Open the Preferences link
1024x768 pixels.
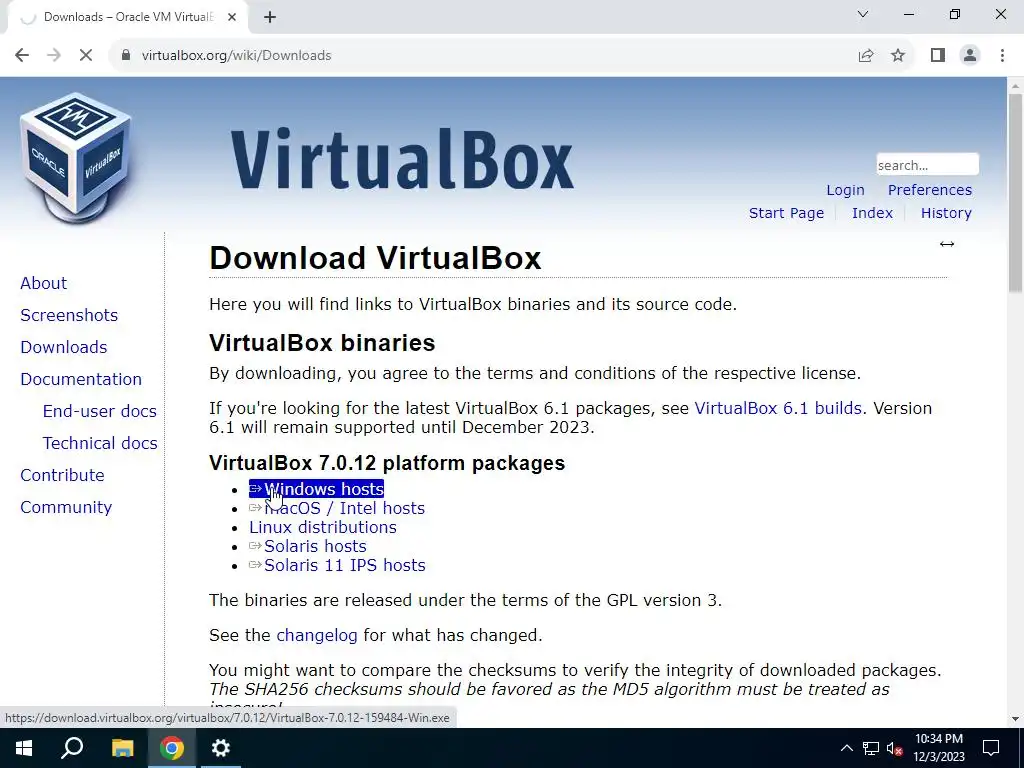(930, 190)
